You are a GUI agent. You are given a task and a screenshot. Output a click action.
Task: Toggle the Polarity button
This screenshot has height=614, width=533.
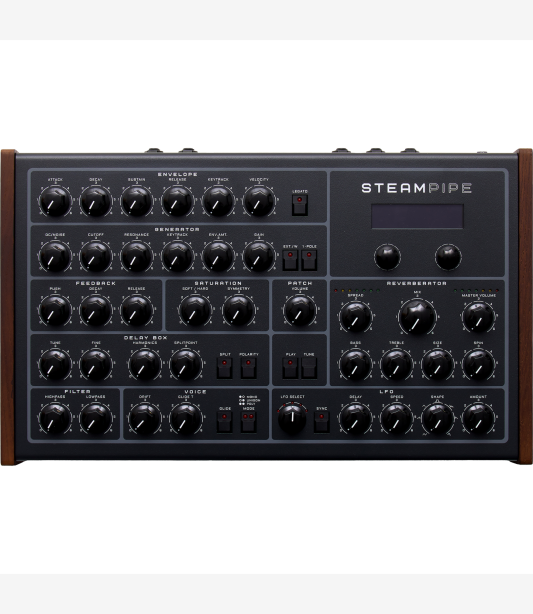[248, 368]
